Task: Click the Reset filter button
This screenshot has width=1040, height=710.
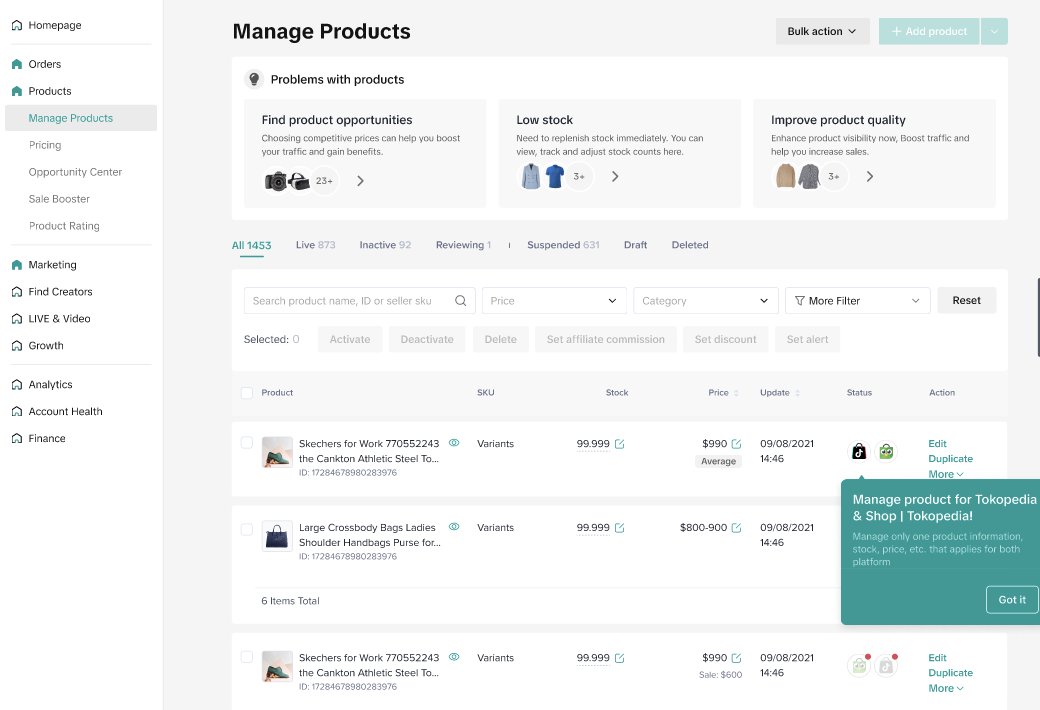Action: click(x=966, y=301)
